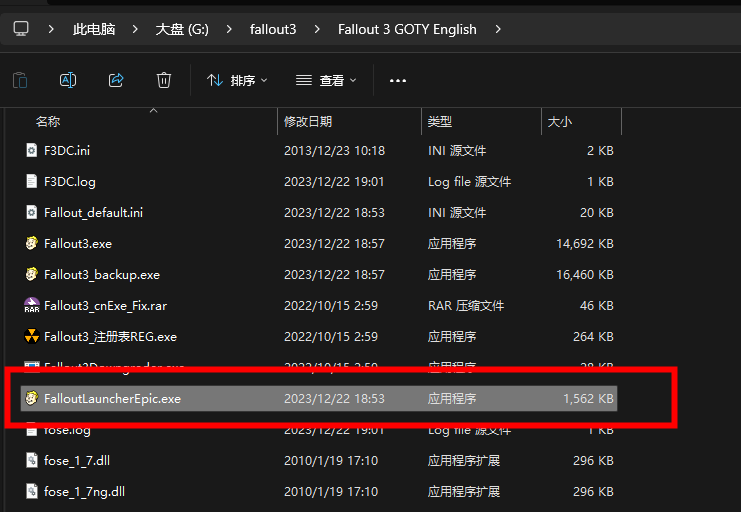Select the file name F3DC.ini
Image resolution: width=741 pixels, height=512 pixels.
point(67,150)
